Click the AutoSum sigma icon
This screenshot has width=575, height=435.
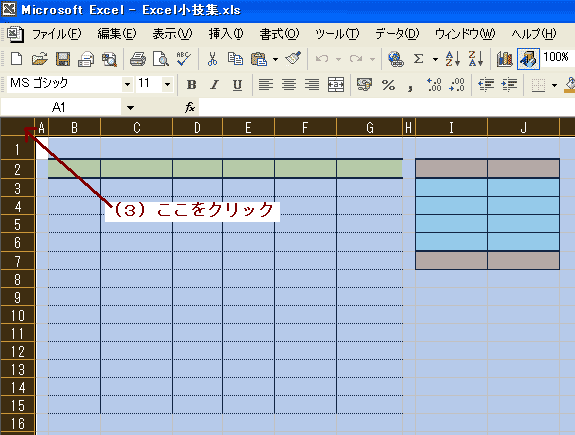[418, 59]
